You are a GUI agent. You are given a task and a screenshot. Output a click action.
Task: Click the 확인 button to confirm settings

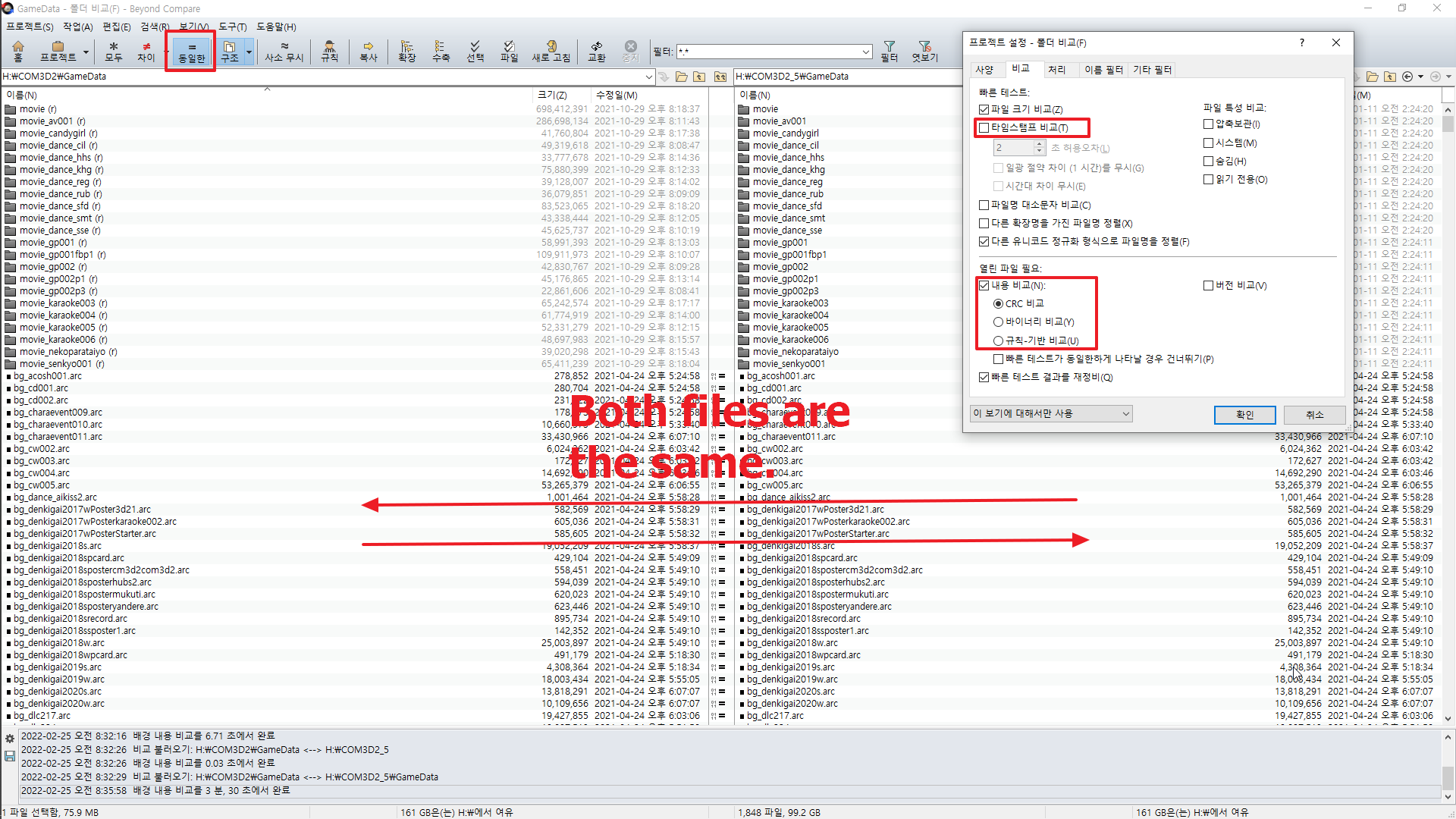pos(1244,415)
